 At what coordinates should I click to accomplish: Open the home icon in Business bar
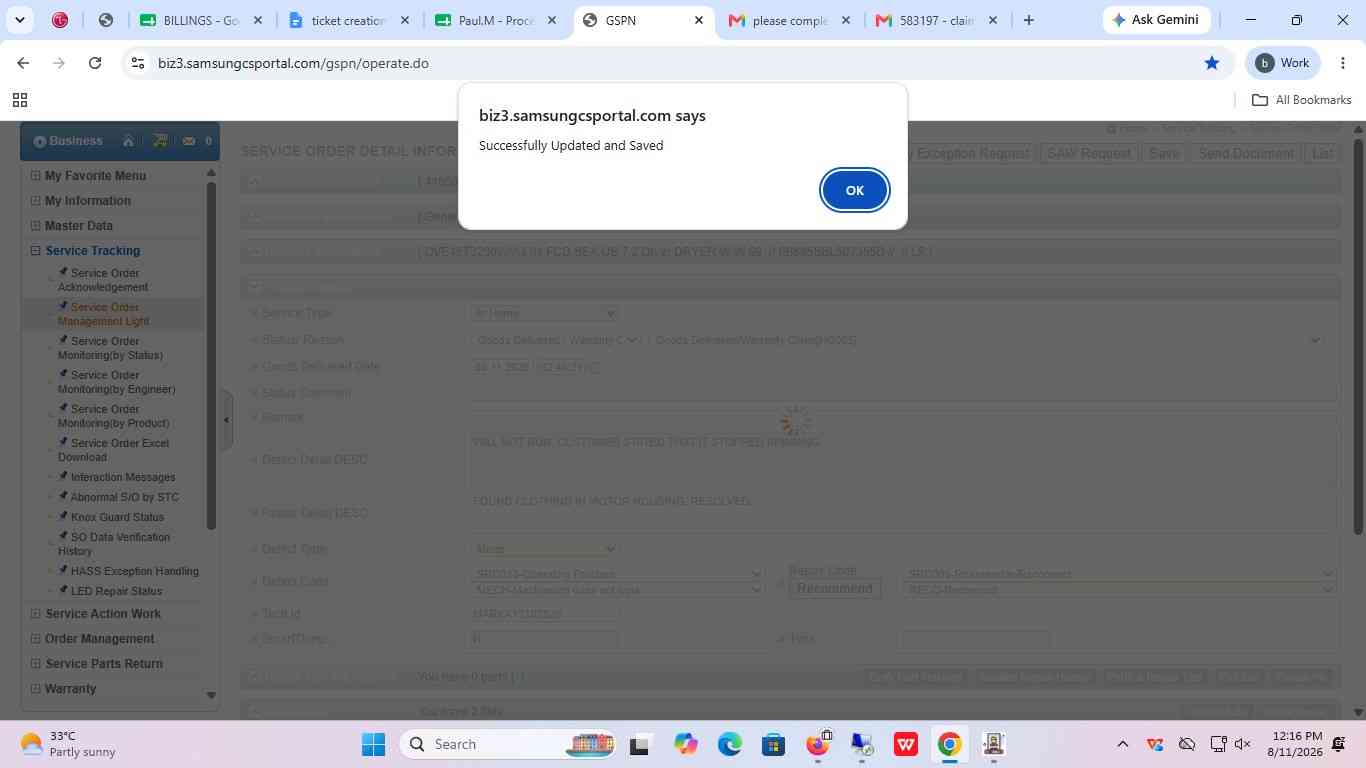(x=128, y=141)
